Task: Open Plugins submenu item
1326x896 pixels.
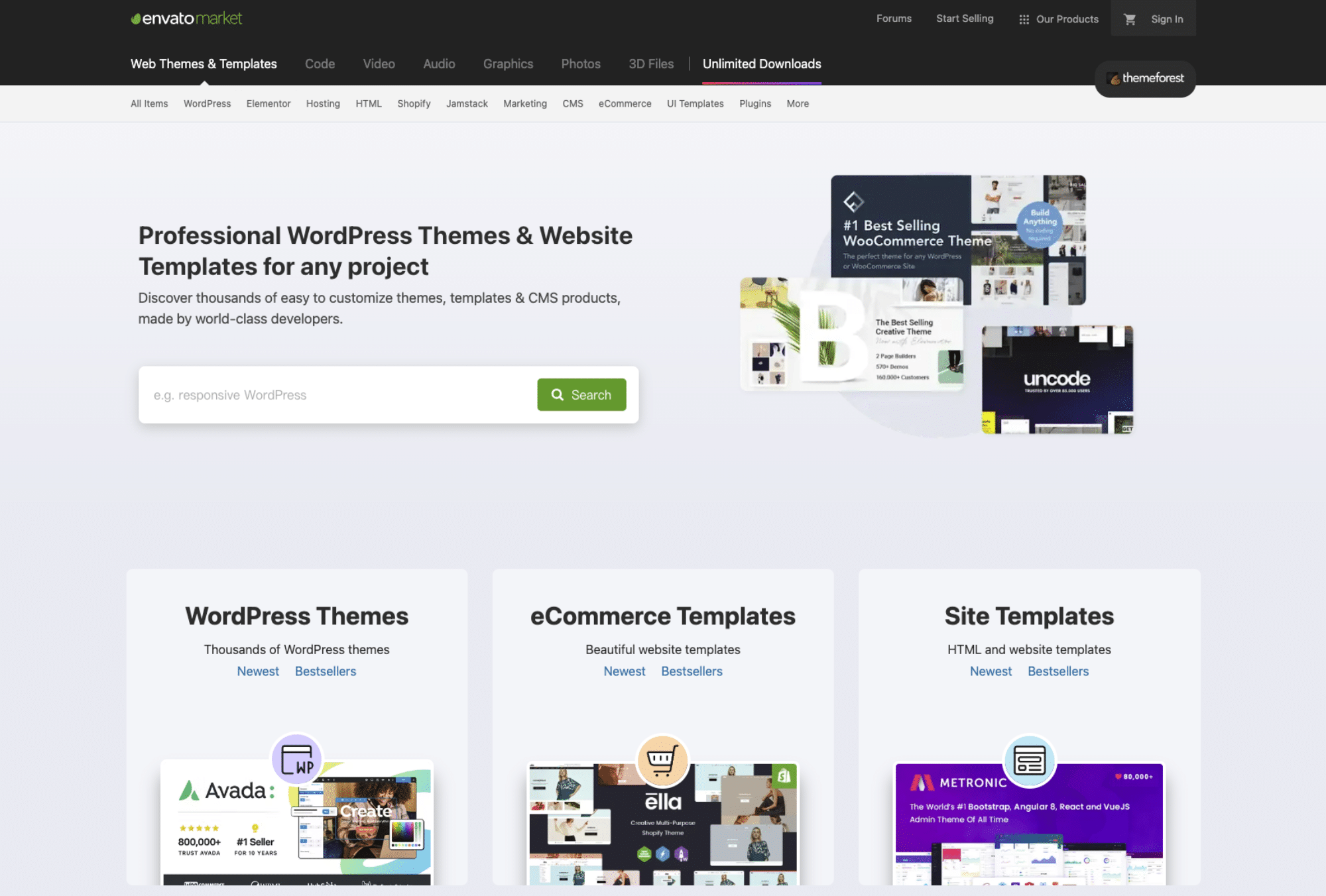Action: point(755,103)
